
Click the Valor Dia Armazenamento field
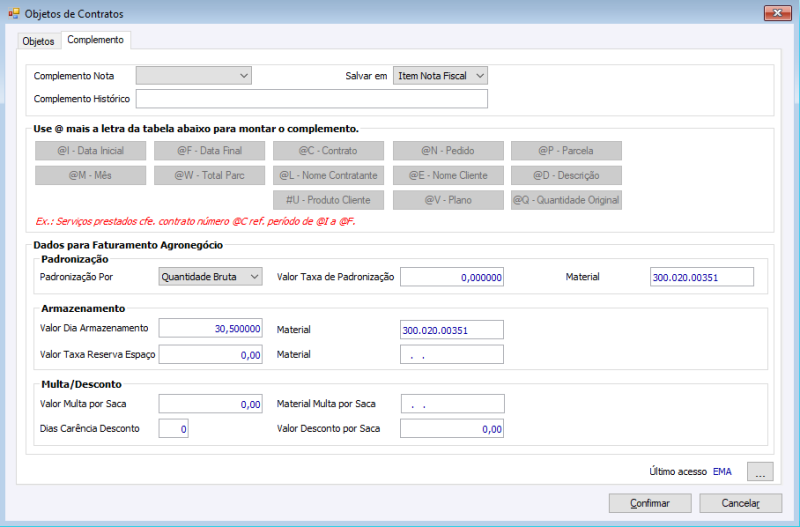click(210, 329)
